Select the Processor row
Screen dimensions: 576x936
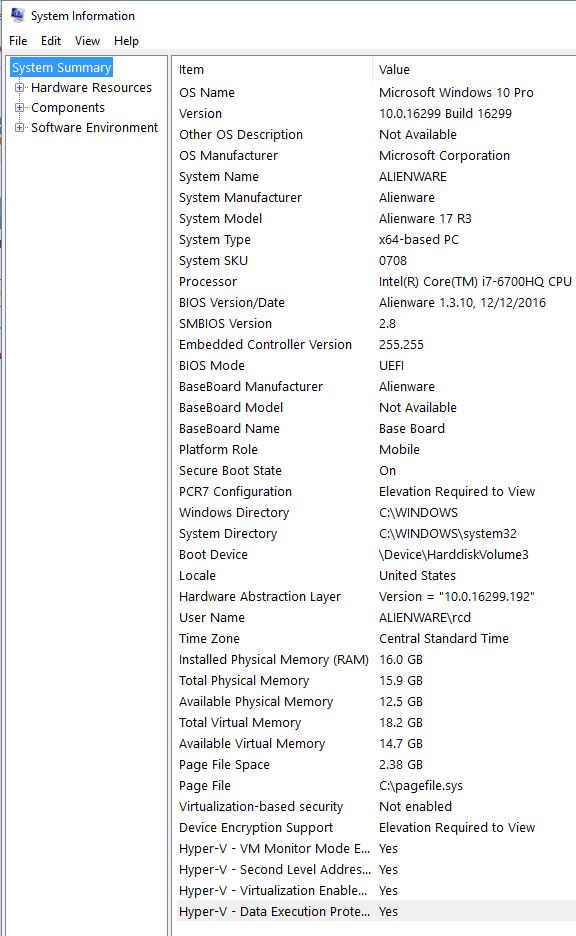tap(374, 282)
